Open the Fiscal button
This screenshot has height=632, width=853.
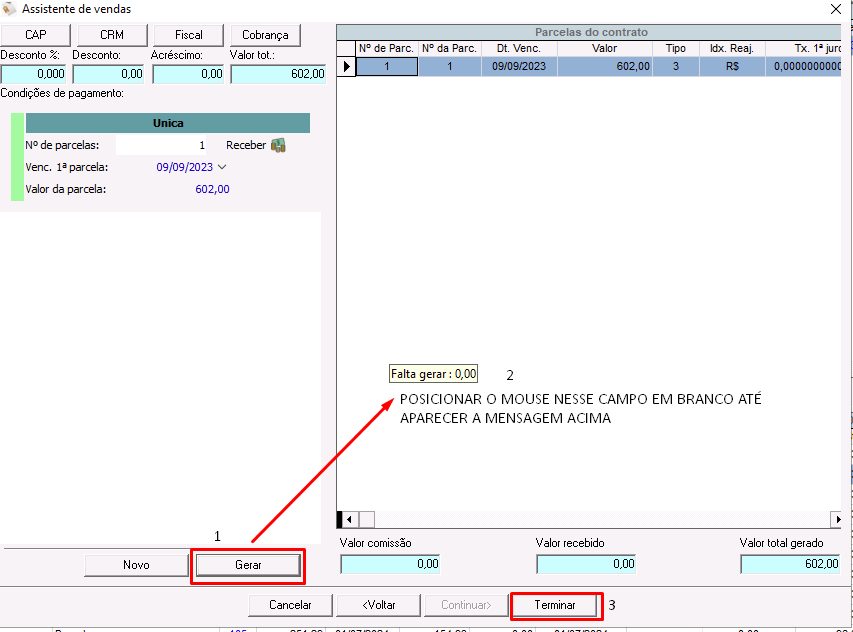pyautogui.click(x=188, y=35)
